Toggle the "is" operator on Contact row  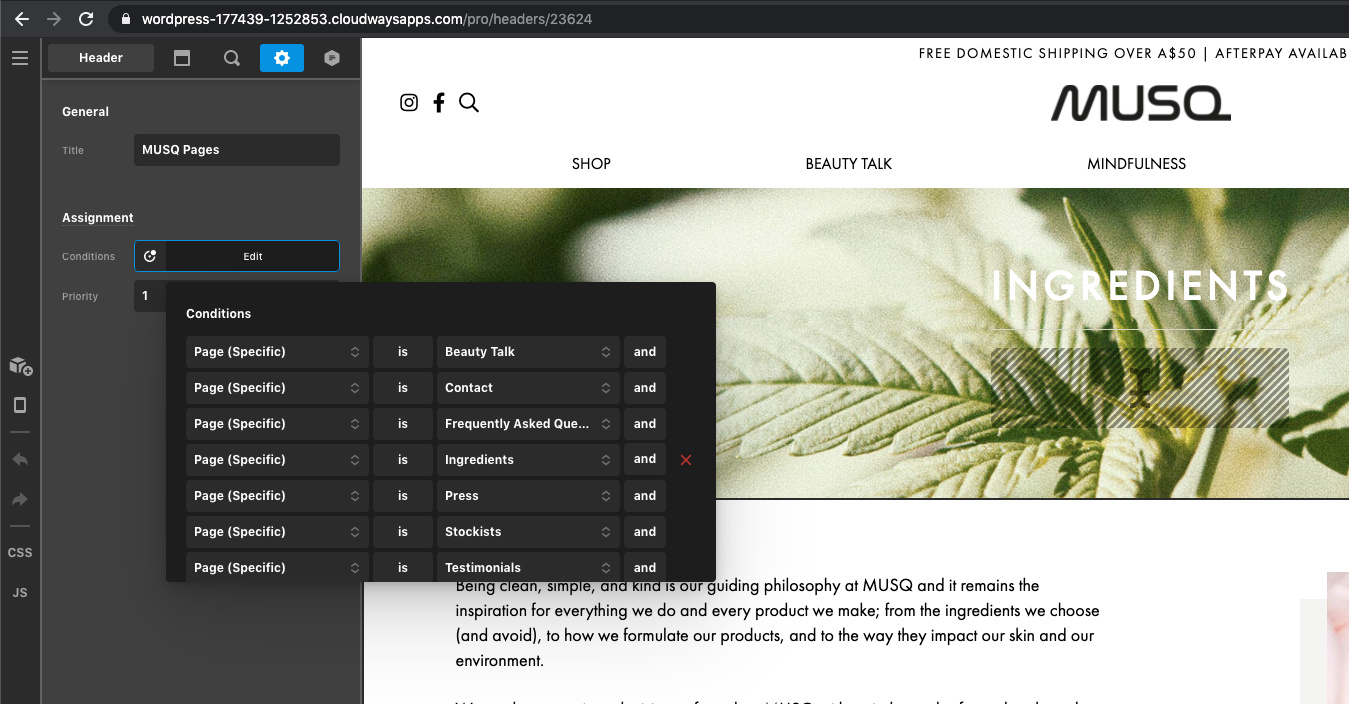pyautogui.click(x=403, y=388)
